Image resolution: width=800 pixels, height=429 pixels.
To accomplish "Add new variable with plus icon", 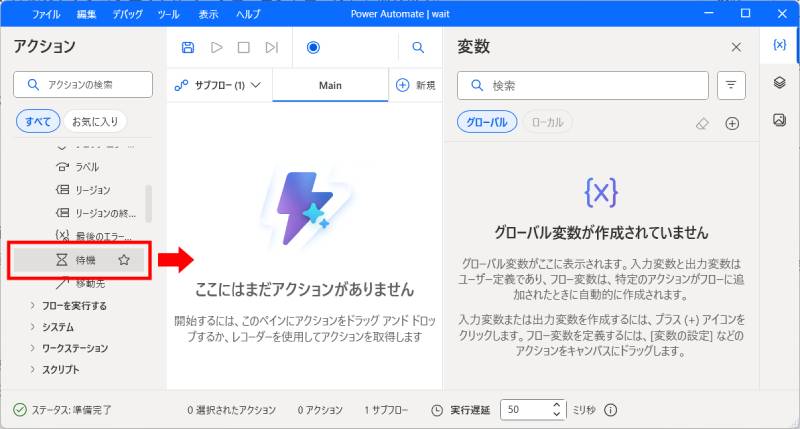I will [x=732, y=123].
